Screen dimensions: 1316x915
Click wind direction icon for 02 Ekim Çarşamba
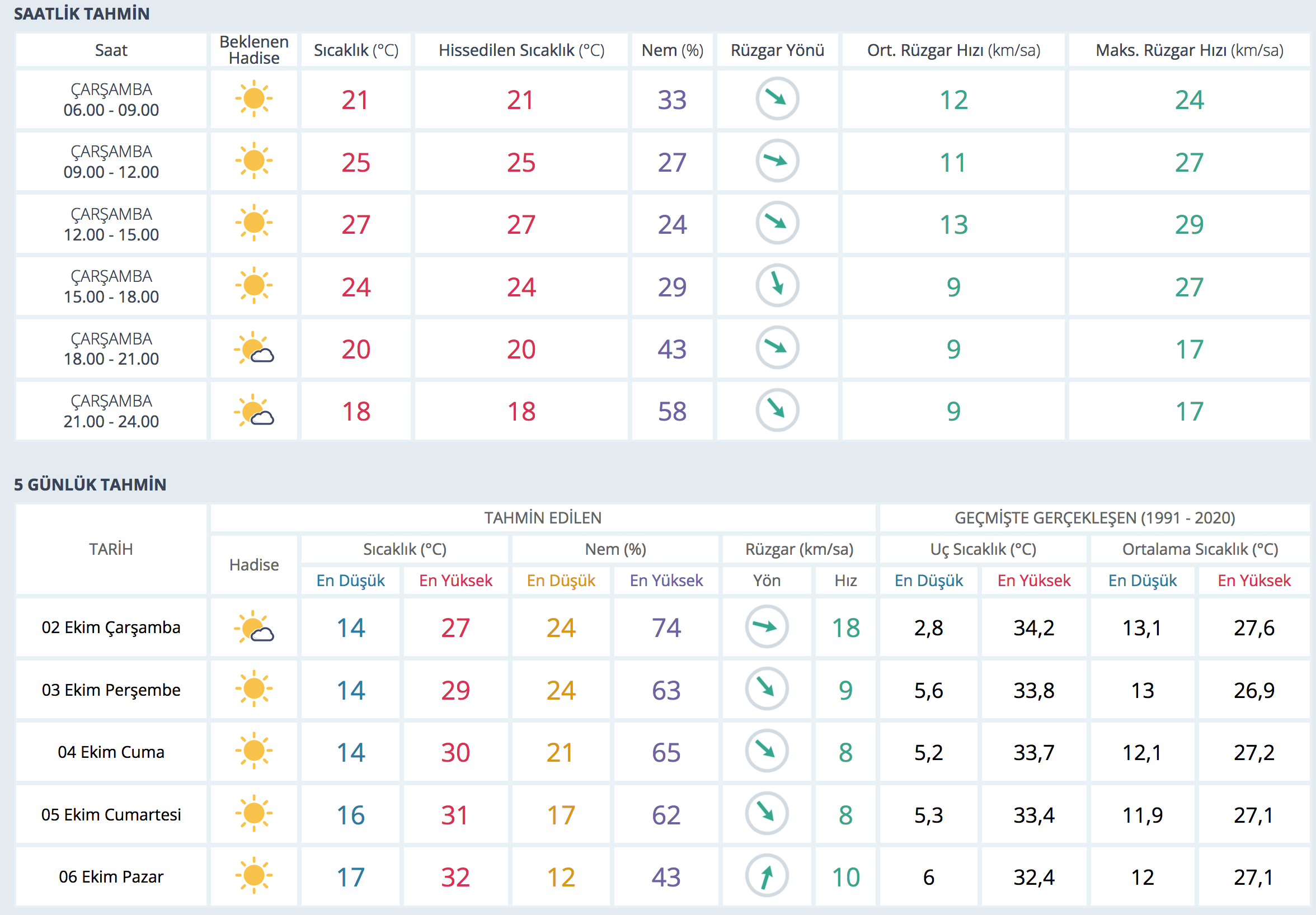pos(767,627)
